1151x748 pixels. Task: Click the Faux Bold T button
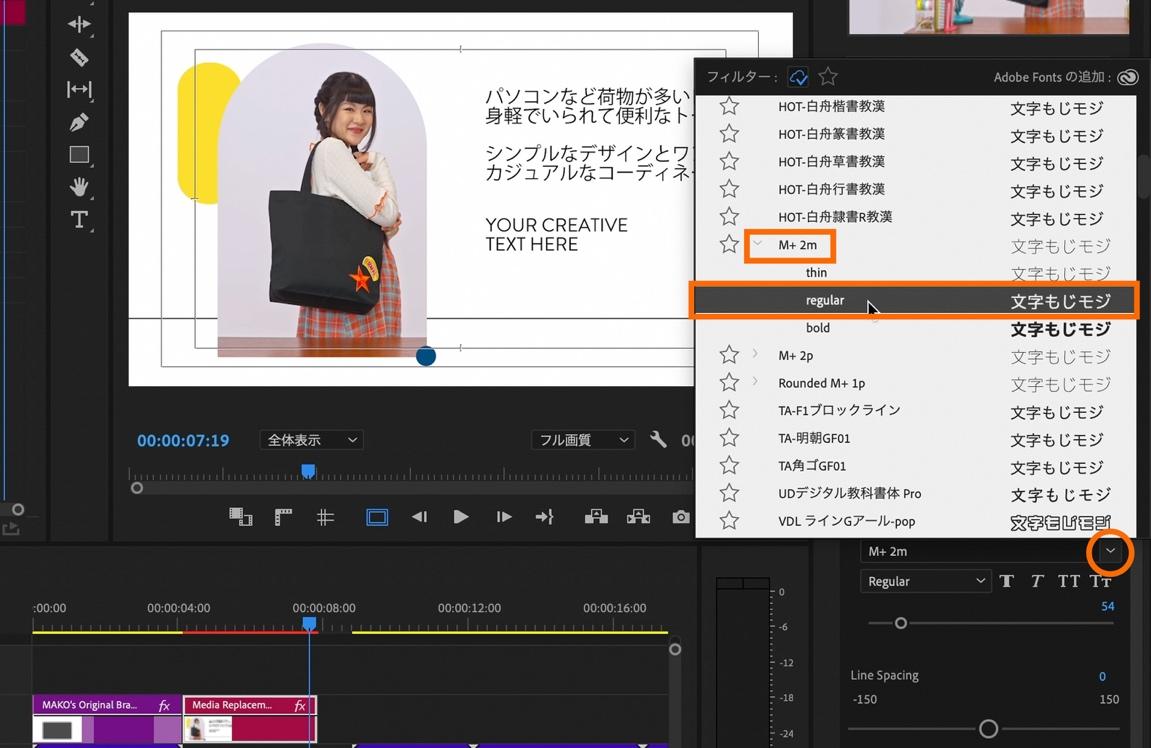click(1007, 581)
